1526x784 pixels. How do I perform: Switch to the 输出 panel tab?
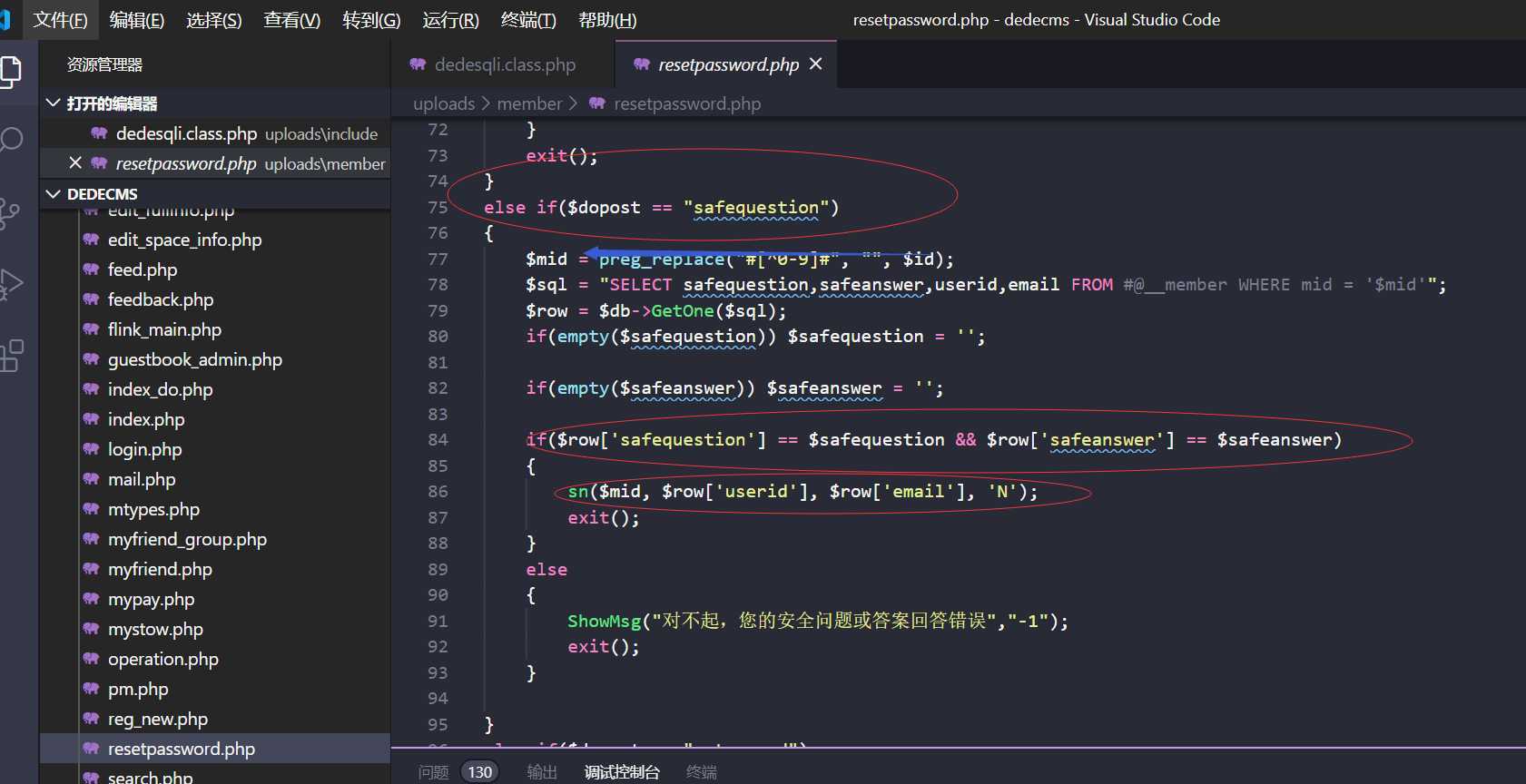[542, 772]
